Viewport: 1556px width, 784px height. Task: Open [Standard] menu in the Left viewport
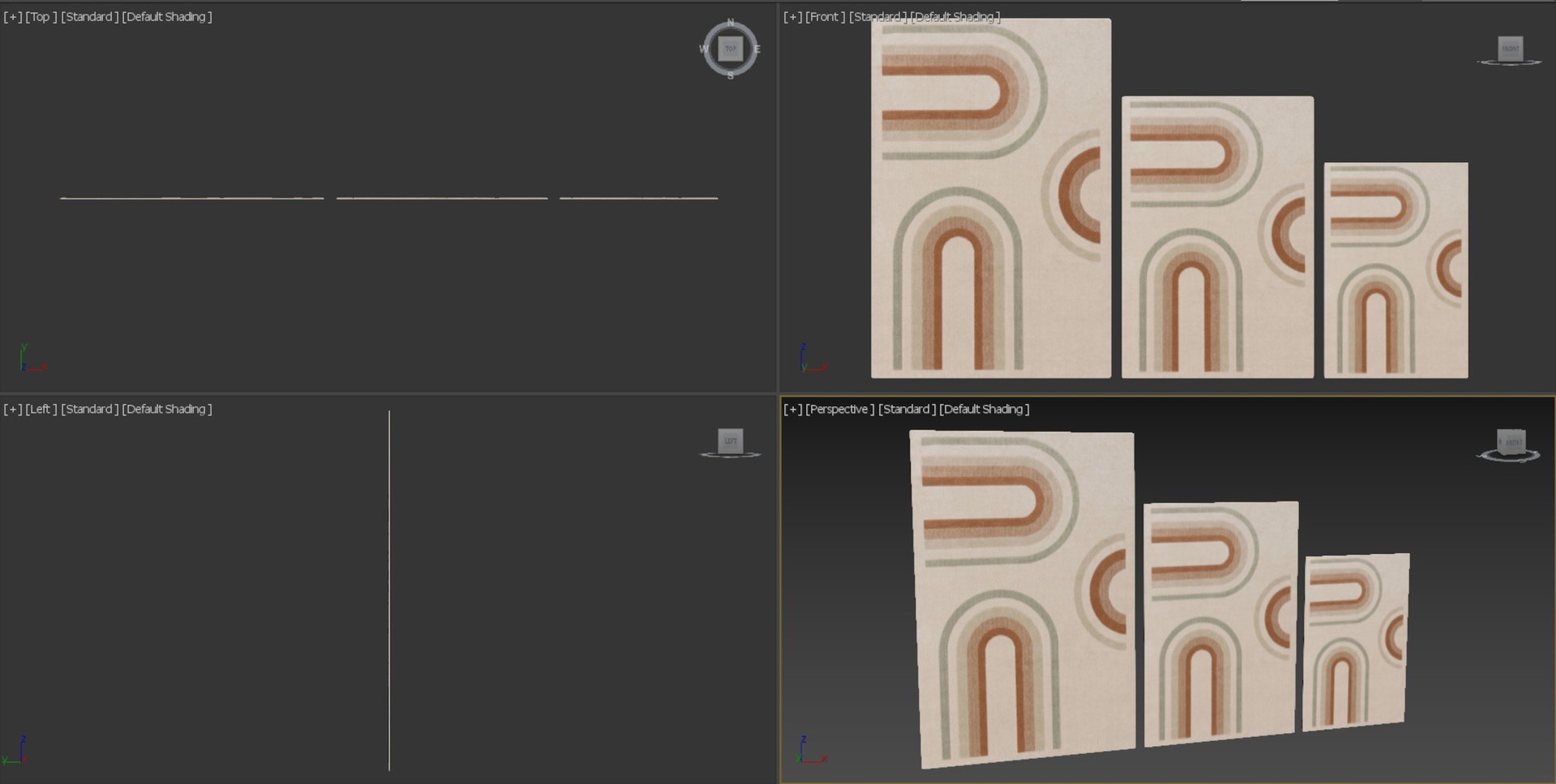(x=89, y=409)
